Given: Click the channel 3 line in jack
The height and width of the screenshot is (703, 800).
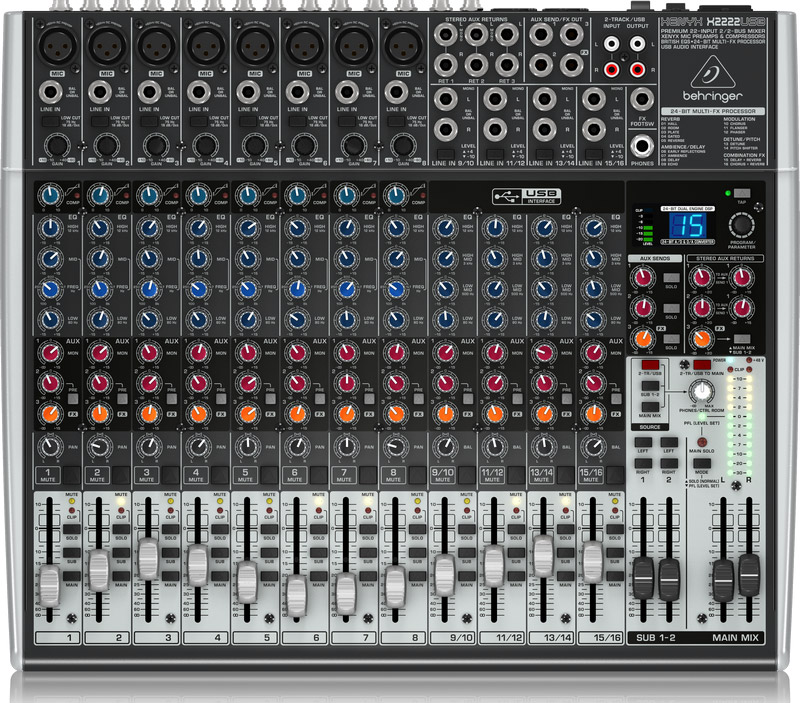Looking at the screenshot, I should pos(149,93).
